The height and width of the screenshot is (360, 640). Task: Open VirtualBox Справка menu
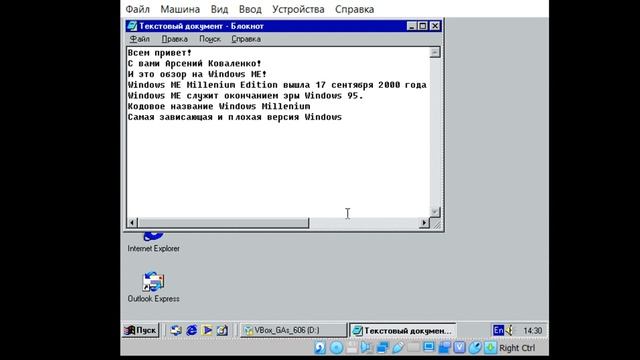click(x=354, y=9)
